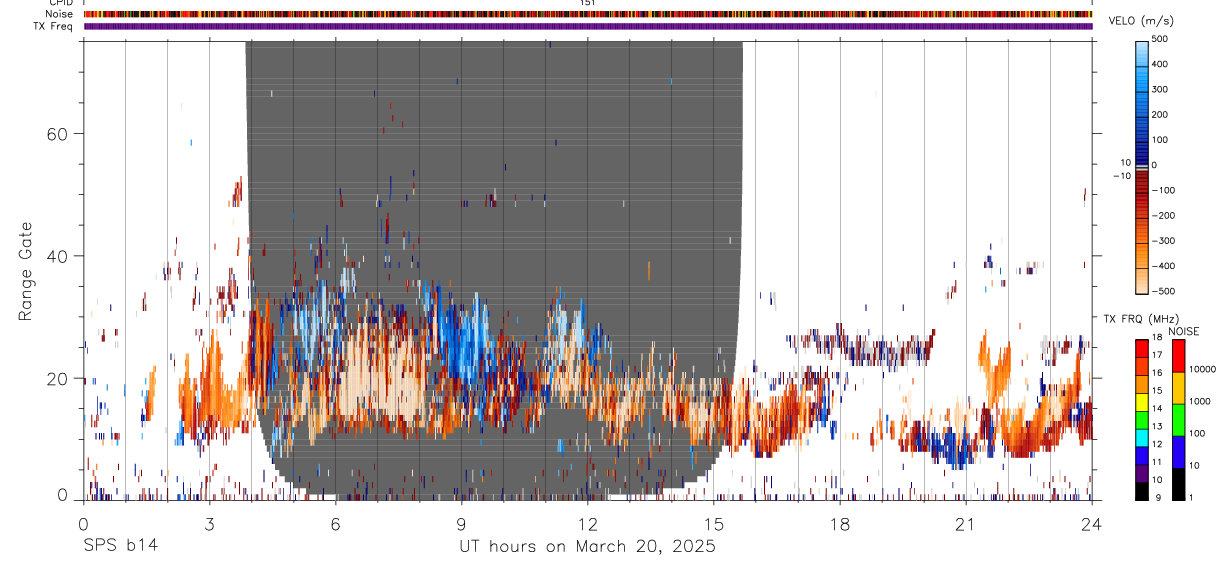Select the -300 velocity scale label
1228x567 pixels.
[x=1162, y=241]
